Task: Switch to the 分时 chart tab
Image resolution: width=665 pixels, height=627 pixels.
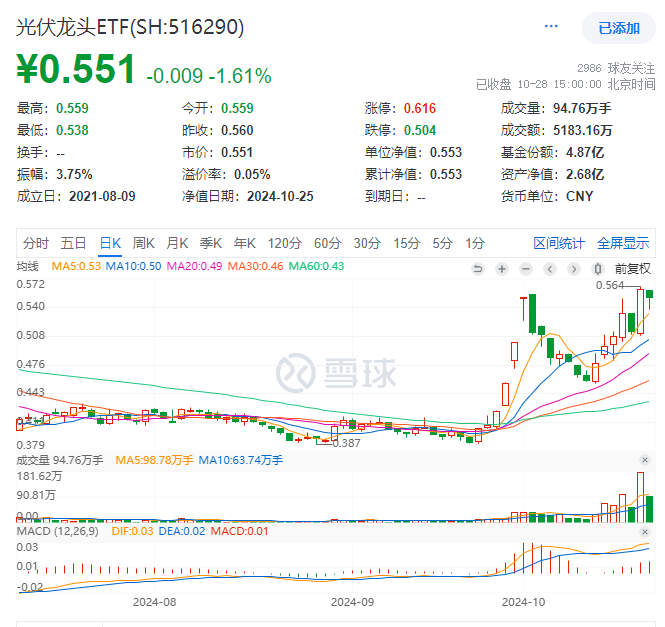Action: 36,244
